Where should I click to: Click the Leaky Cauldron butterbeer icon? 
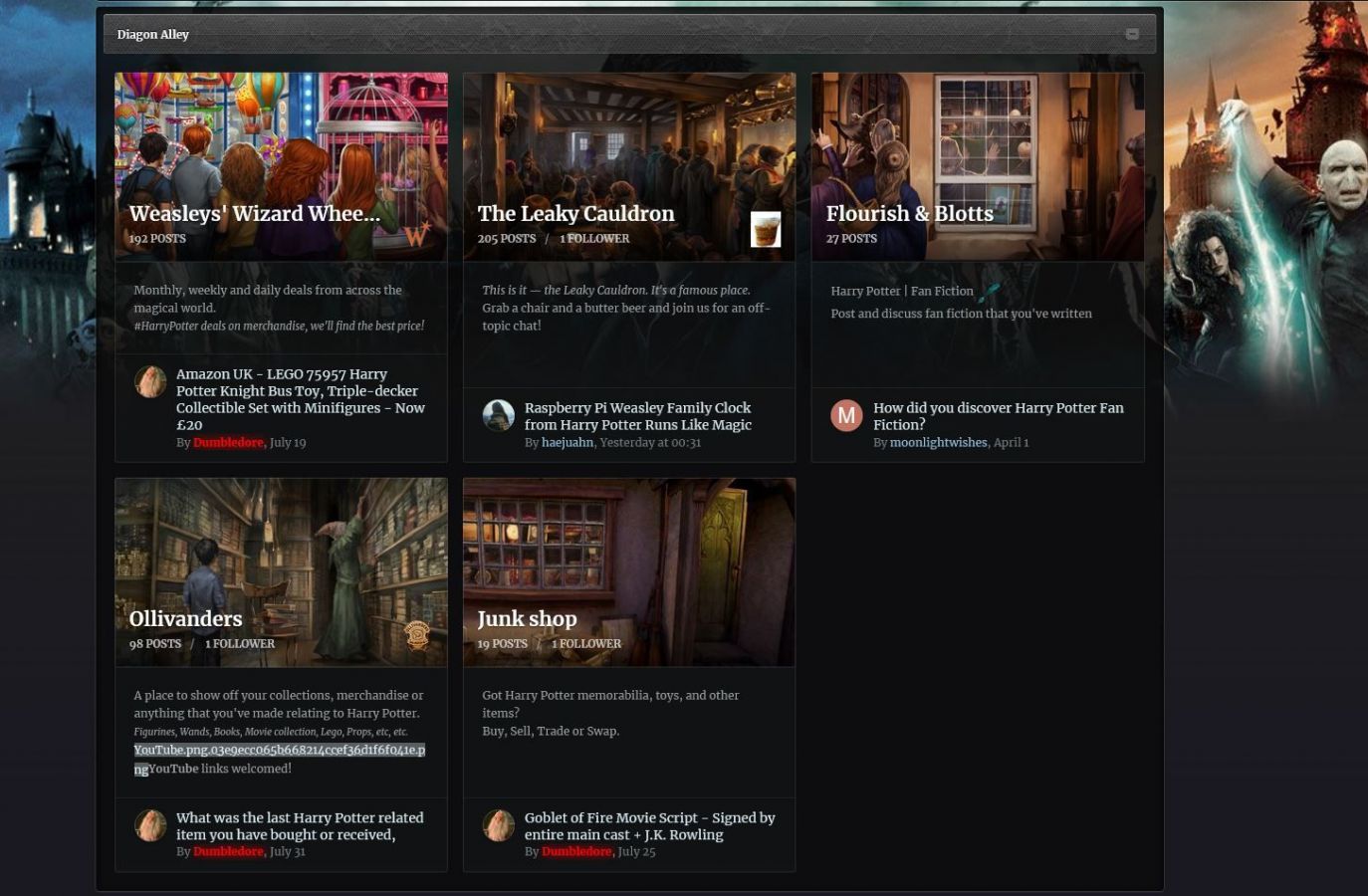pyautogui.click(x=766, y=229)
